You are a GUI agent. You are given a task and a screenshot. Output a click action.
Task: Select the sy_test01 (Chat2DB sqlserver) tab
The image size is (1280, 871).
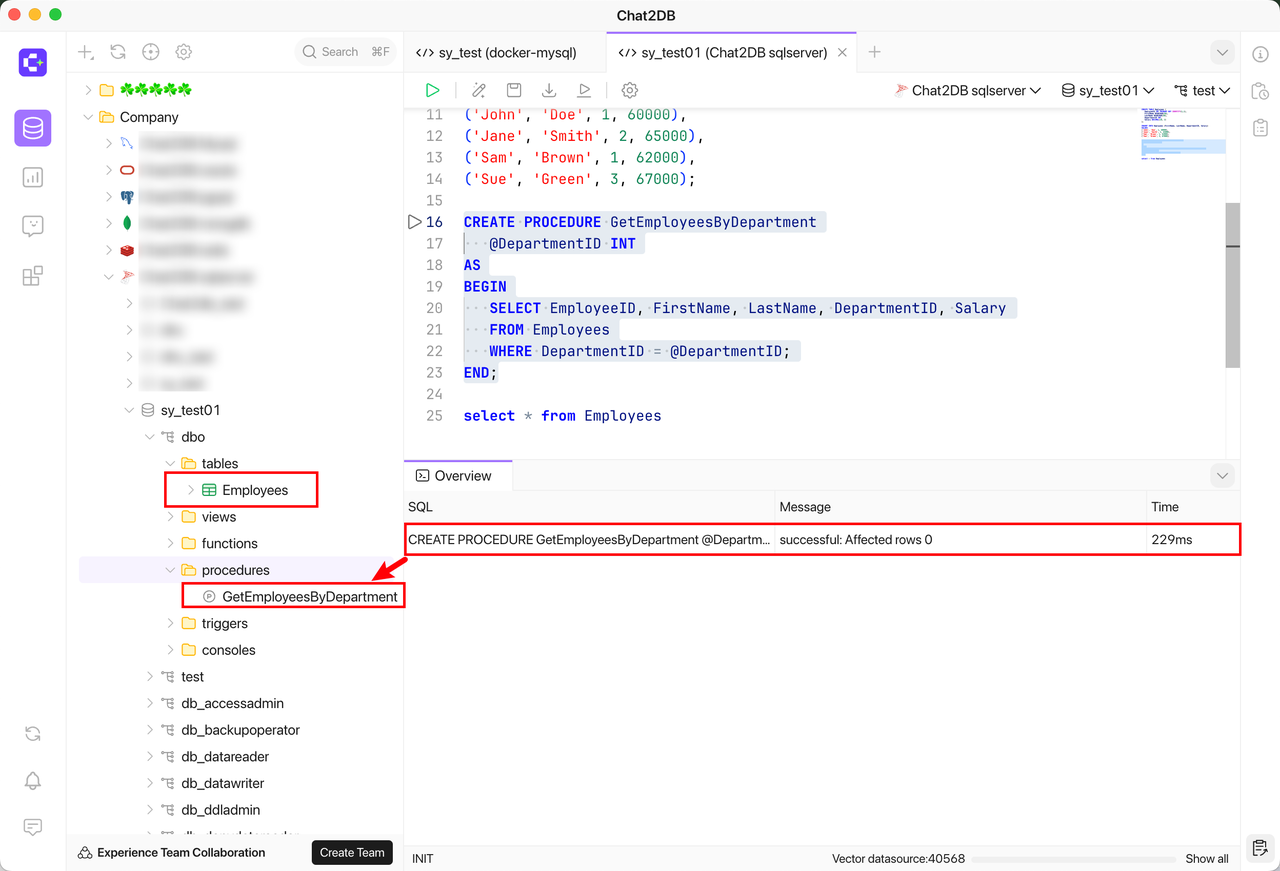(x=732, y=52)
